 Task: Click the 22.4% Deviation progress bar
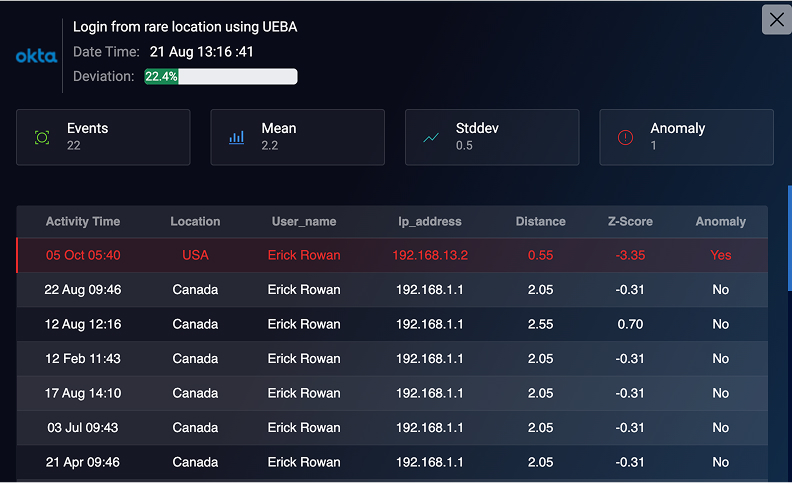[221, 76]
